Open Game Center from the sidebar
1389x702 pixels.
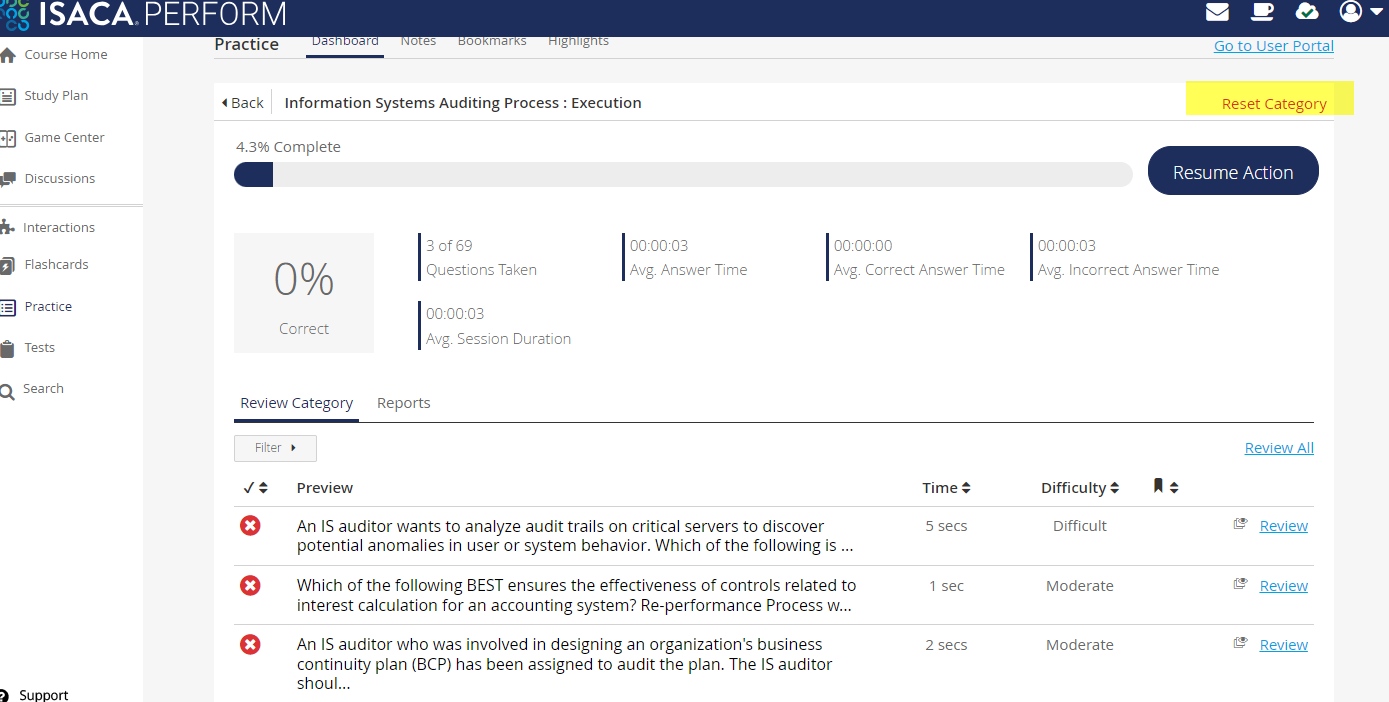pos(64,137)
